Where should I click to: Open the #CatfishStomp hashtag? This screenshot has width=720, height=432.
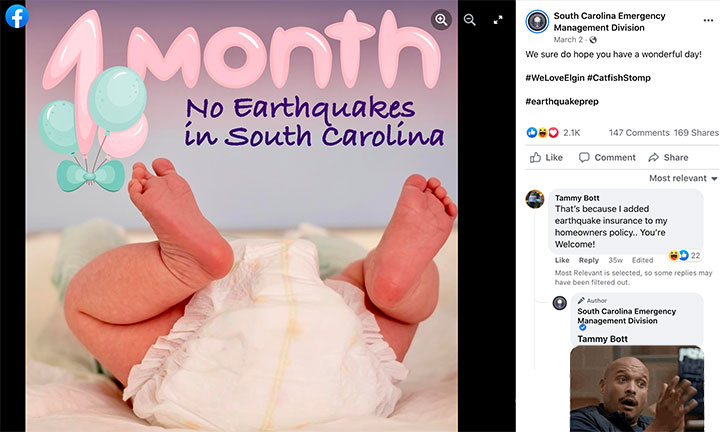click(619, 77)
